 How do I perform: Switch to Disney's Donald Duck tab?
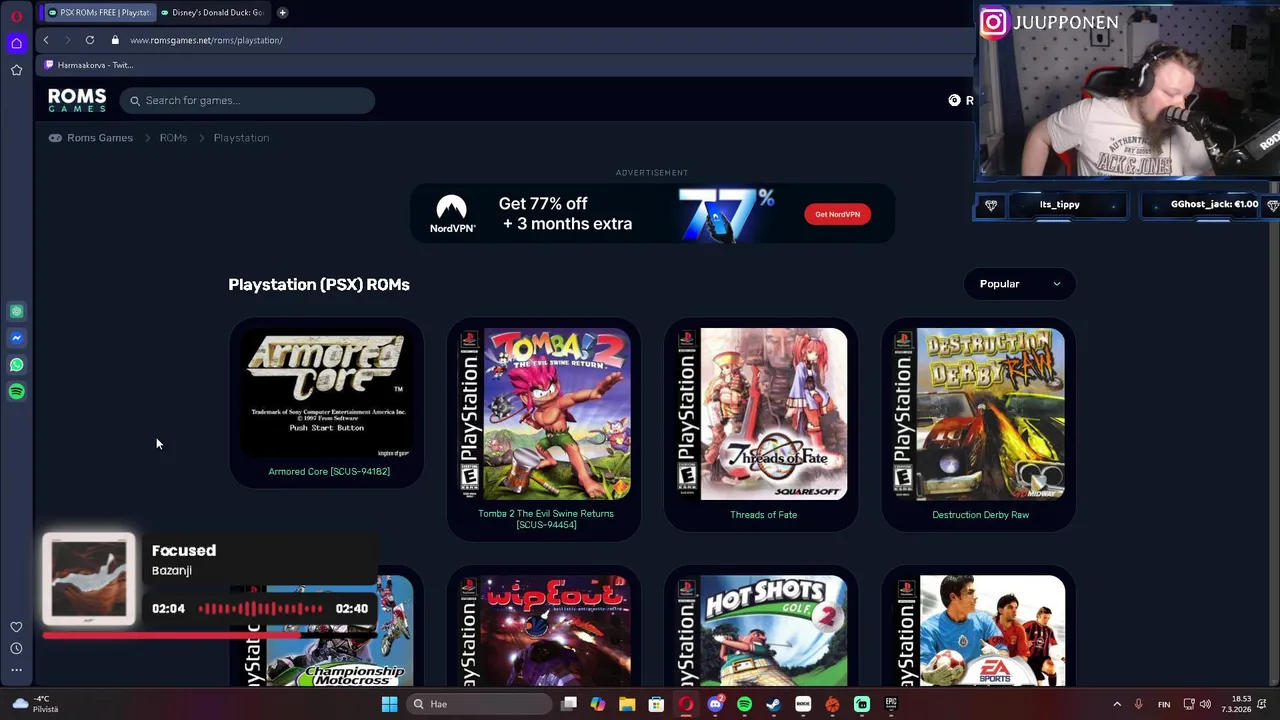[211, 12]
